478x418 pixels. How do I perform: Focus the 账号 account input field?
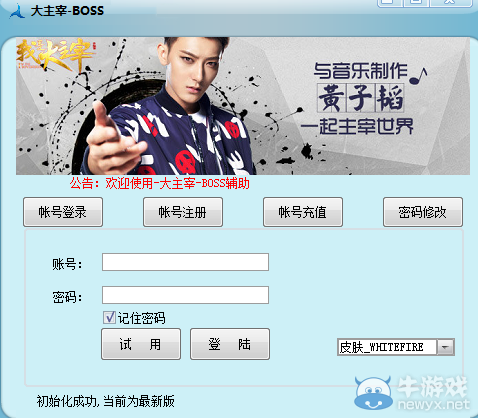coord(185,262)
